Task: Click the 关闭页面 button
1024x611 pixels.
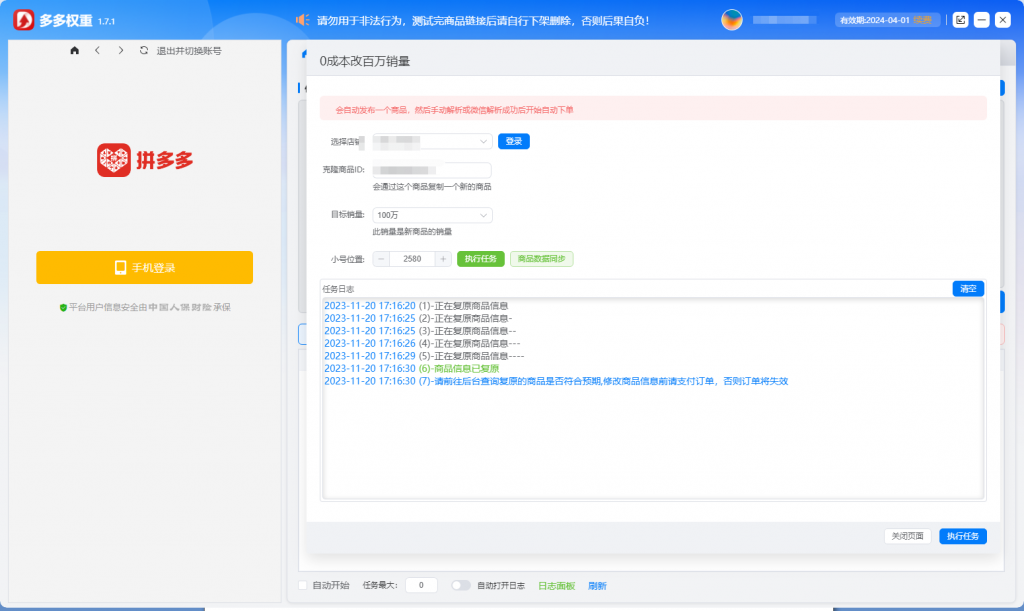Action: (907, 536)
